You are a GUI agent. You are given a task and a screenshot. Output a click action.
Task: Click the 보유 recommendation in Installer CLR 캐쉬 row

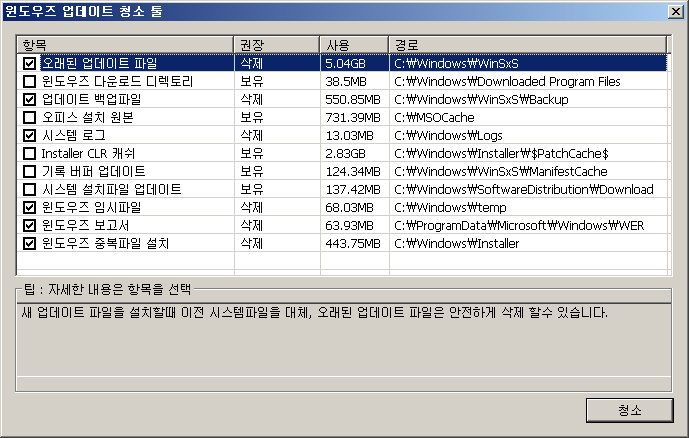[252, 153]
